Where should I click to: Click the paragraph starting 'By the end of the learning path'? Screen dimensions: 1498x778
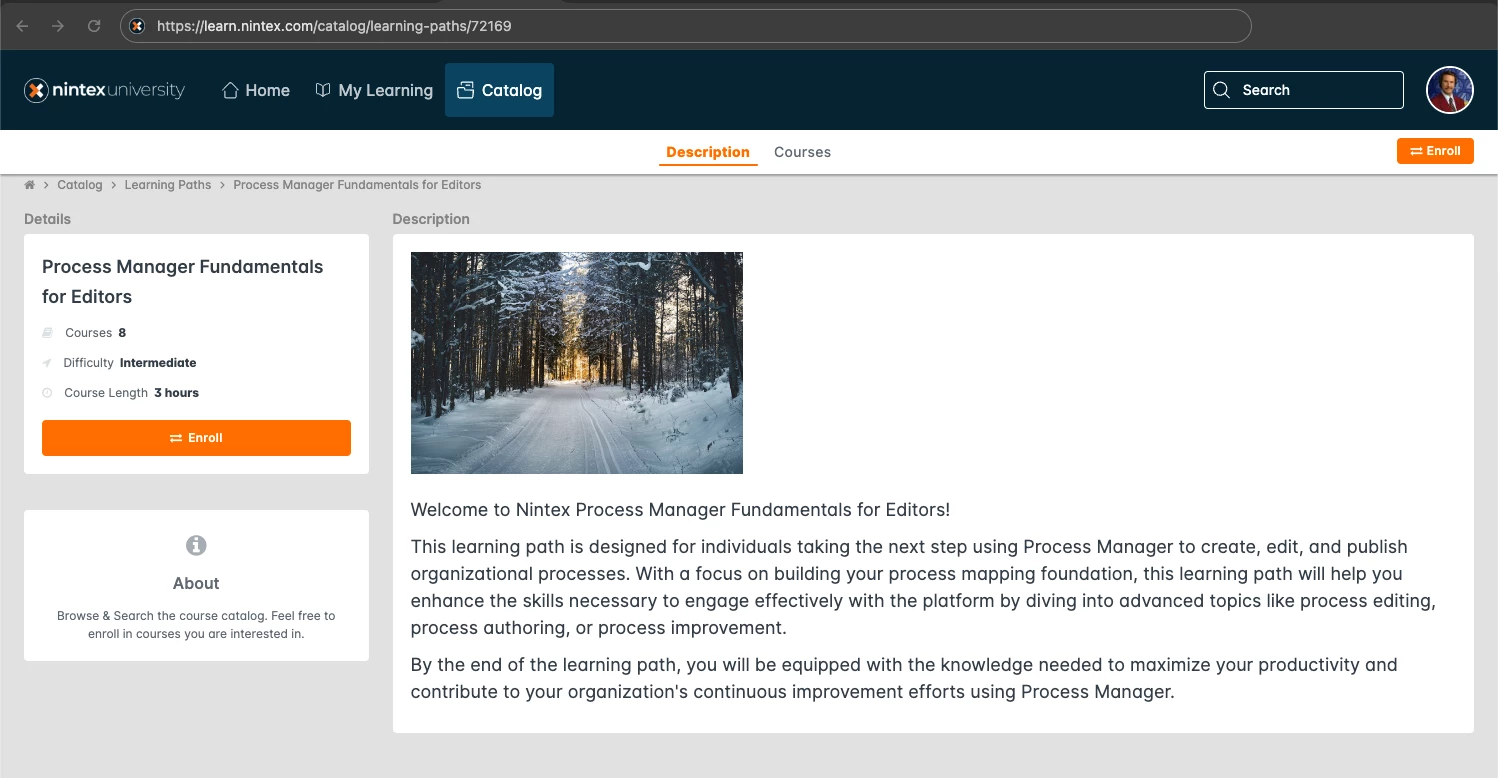click(x=904, y=678)
